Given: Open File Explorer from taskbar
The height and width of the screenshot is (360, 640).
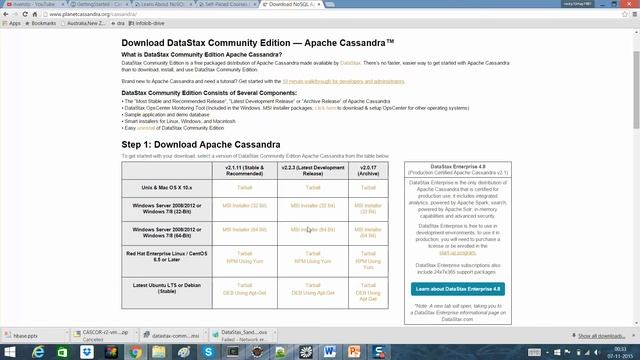Looking at the screenshot, I should [159, 352].
